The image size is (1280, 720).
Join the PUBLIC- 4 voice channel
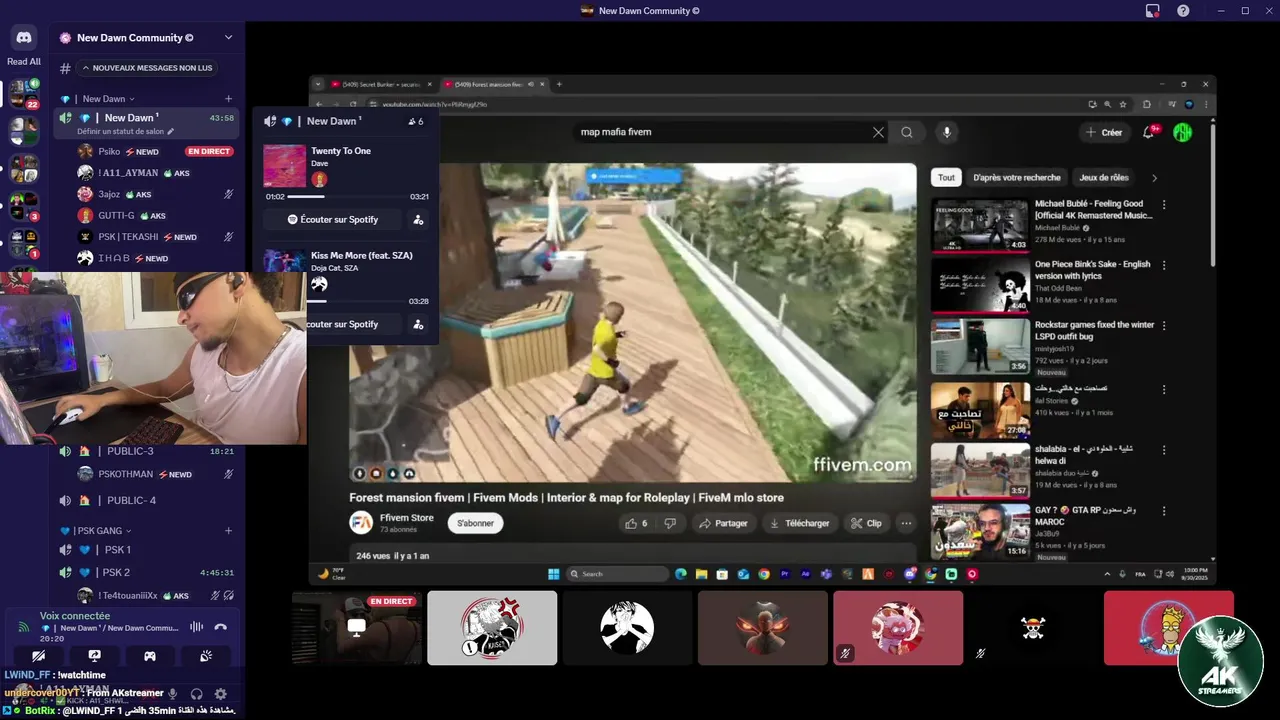coord(148,500)
